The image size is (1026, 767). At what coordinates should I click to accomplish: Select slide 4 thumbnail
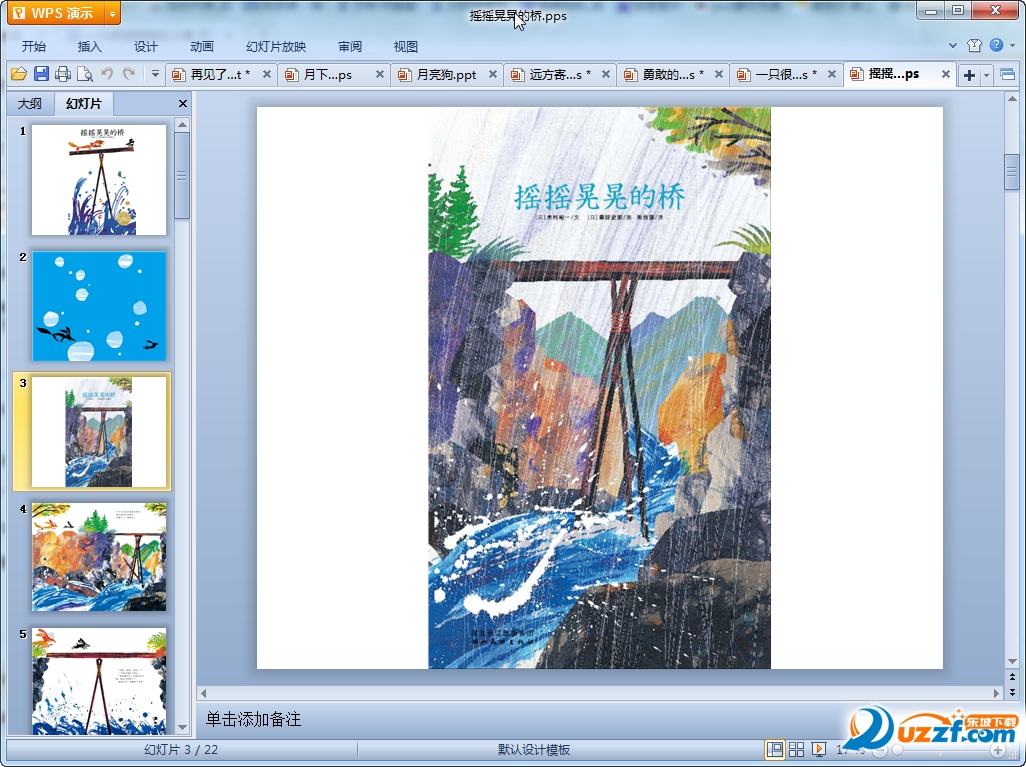click(x=99, y=557)
